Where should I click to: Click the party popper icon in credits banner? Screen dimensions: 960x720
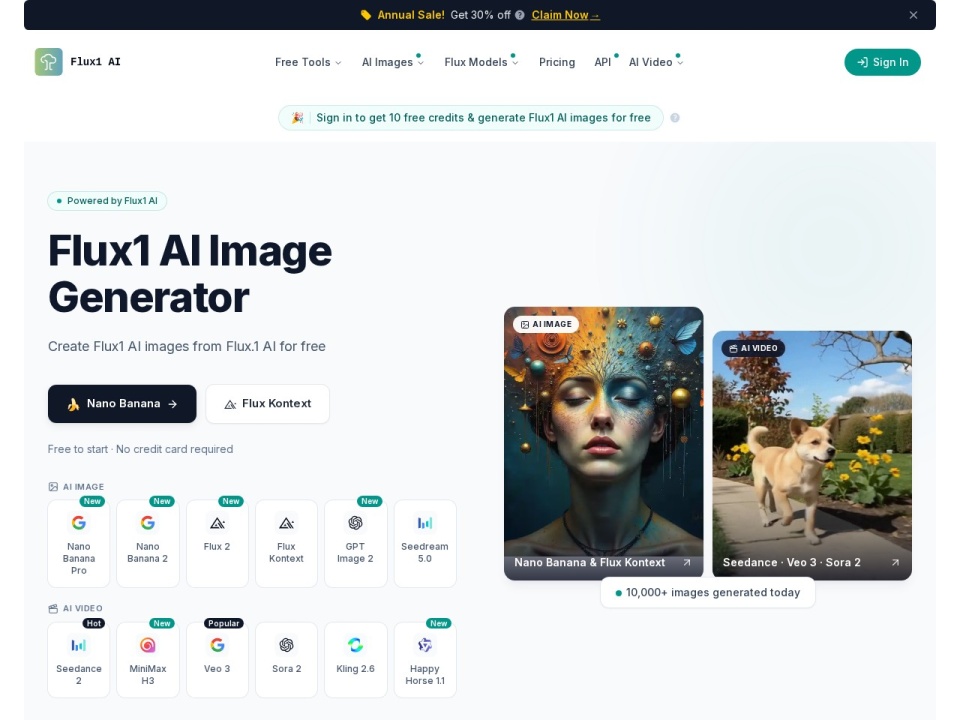298,118
